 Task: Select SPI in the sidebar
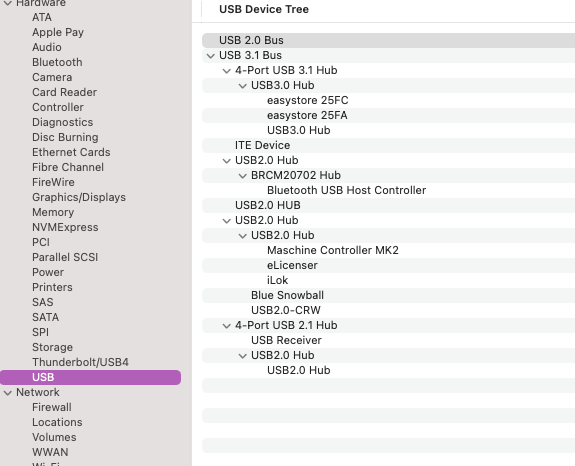tap(40, 333)
